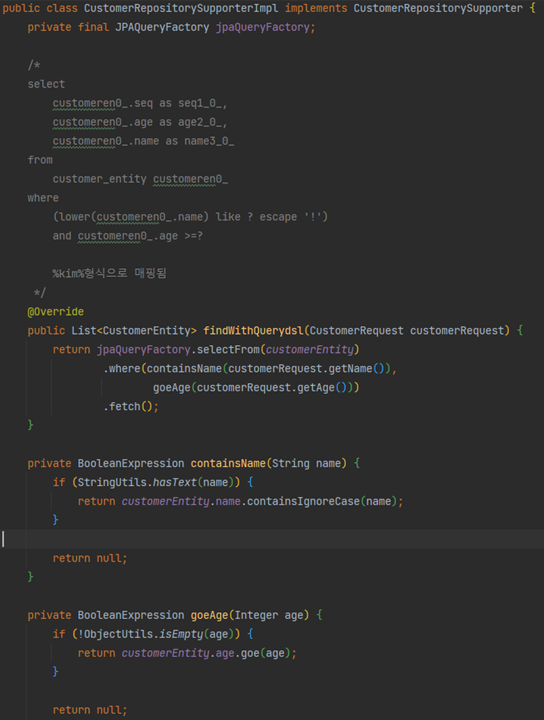Viewport: 544px width, 720px height.
Task: Click the CustomerRepositorySupporter interface name after implements
Action: [x=438, y=8]
